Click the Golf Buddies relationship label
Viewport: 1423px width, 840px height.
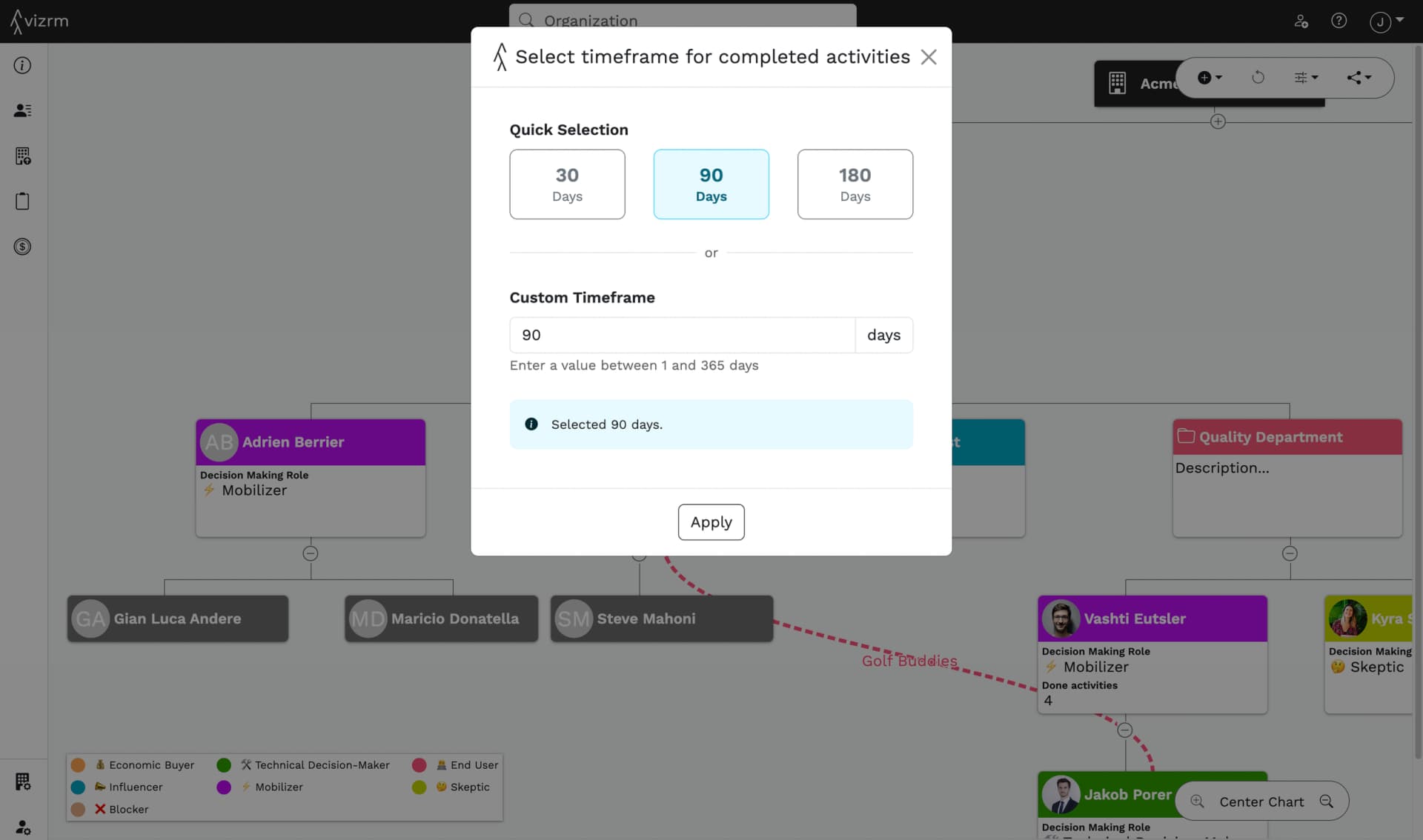(909, 661)
